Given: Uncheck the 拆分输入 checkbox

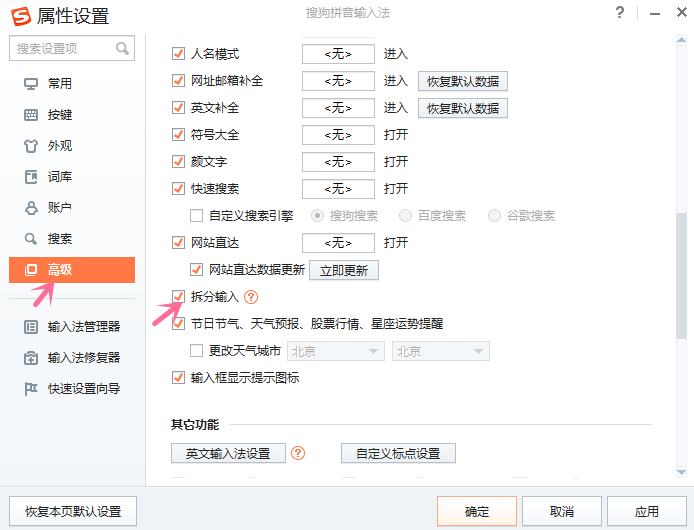Looking at the screenshot, I should tap(179, 297).
